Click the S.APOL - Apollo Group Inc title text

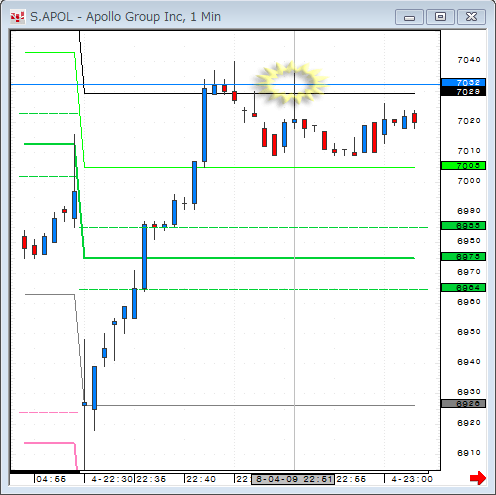coord(125,17)
